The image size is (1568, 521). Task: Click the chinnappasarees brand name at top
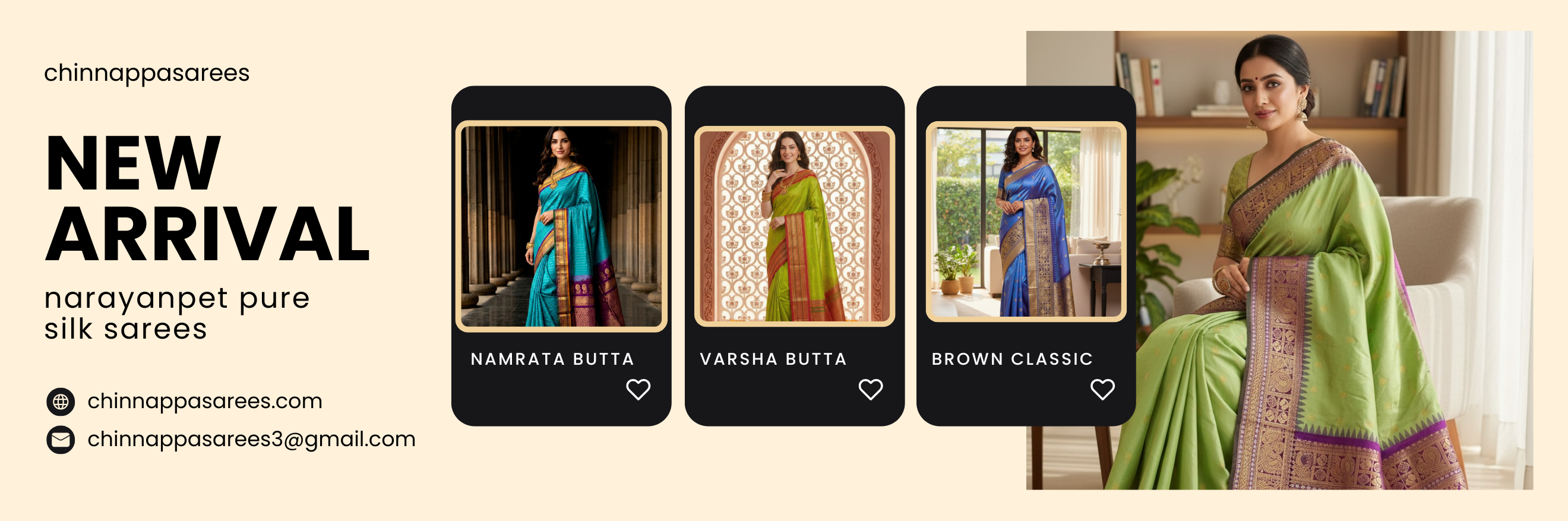pos(147,73)
